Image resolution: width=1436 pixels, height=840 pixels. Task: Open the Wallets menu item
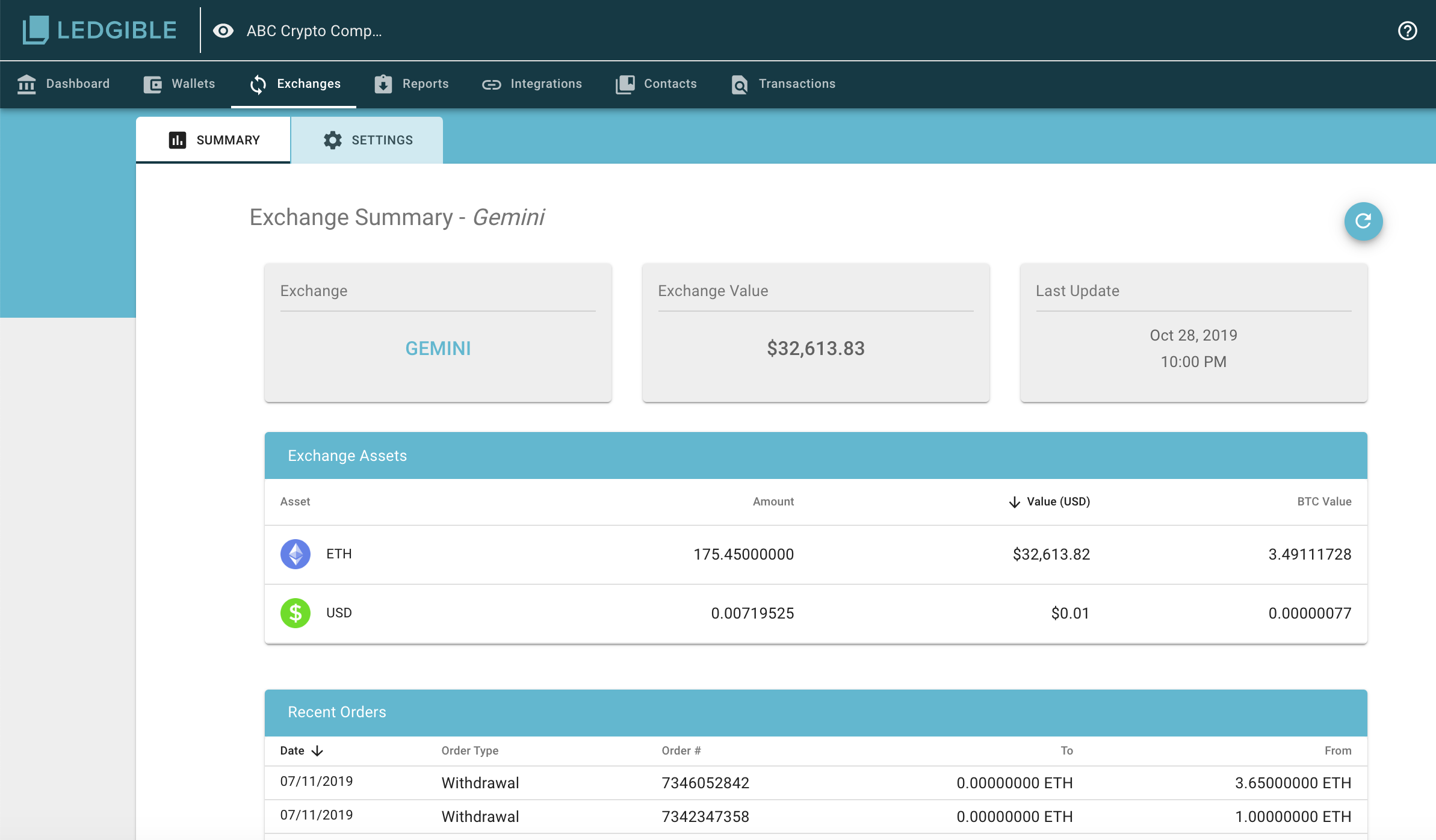click(x=179, y=84)
